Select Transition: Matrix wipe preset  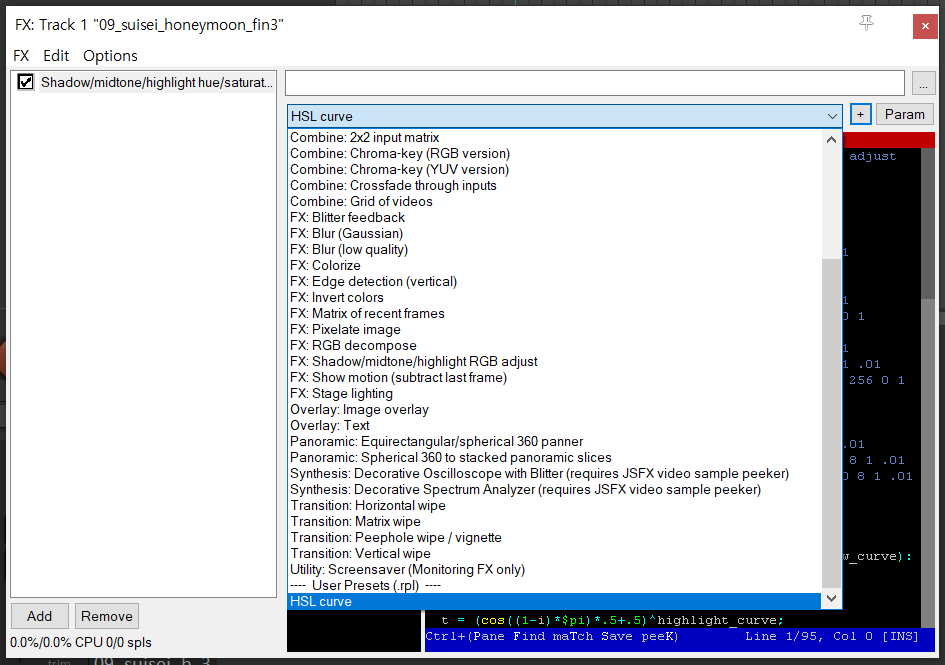click(554, 521)
